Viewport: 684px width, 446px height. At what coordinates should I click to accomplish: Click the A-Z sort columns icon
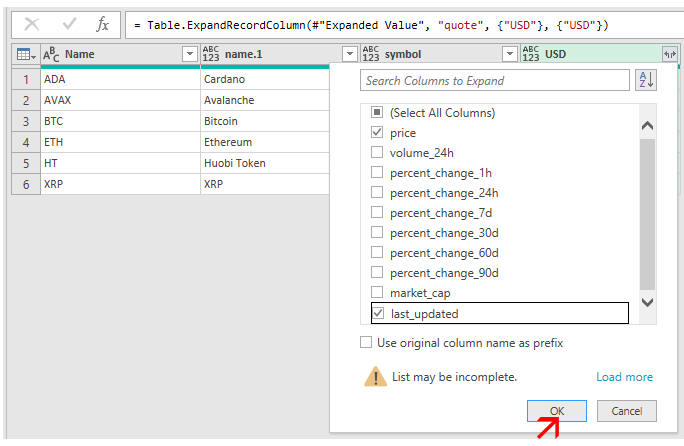click(646, 81)
